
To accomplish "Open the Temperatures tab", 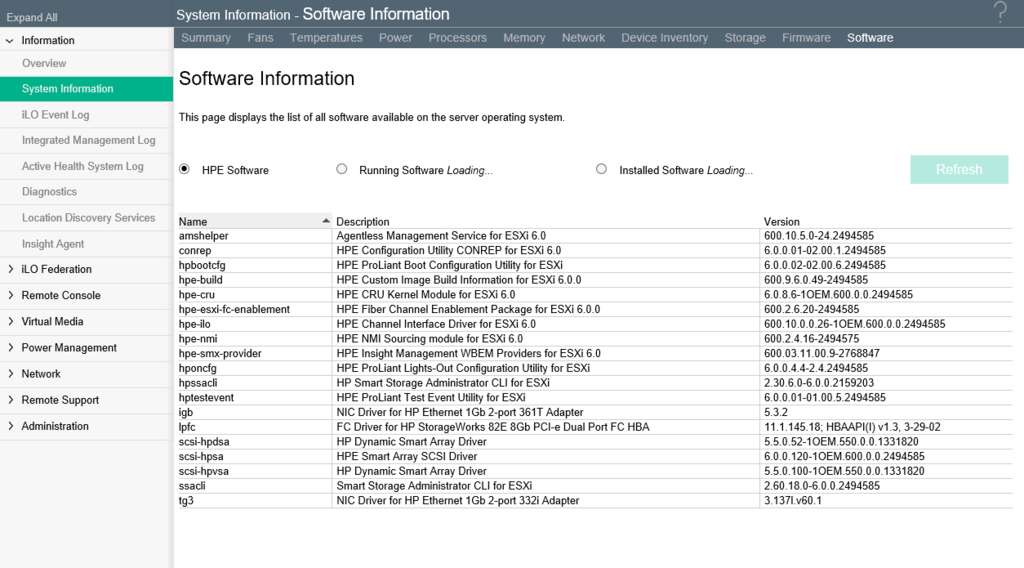I will pos(326,38).
